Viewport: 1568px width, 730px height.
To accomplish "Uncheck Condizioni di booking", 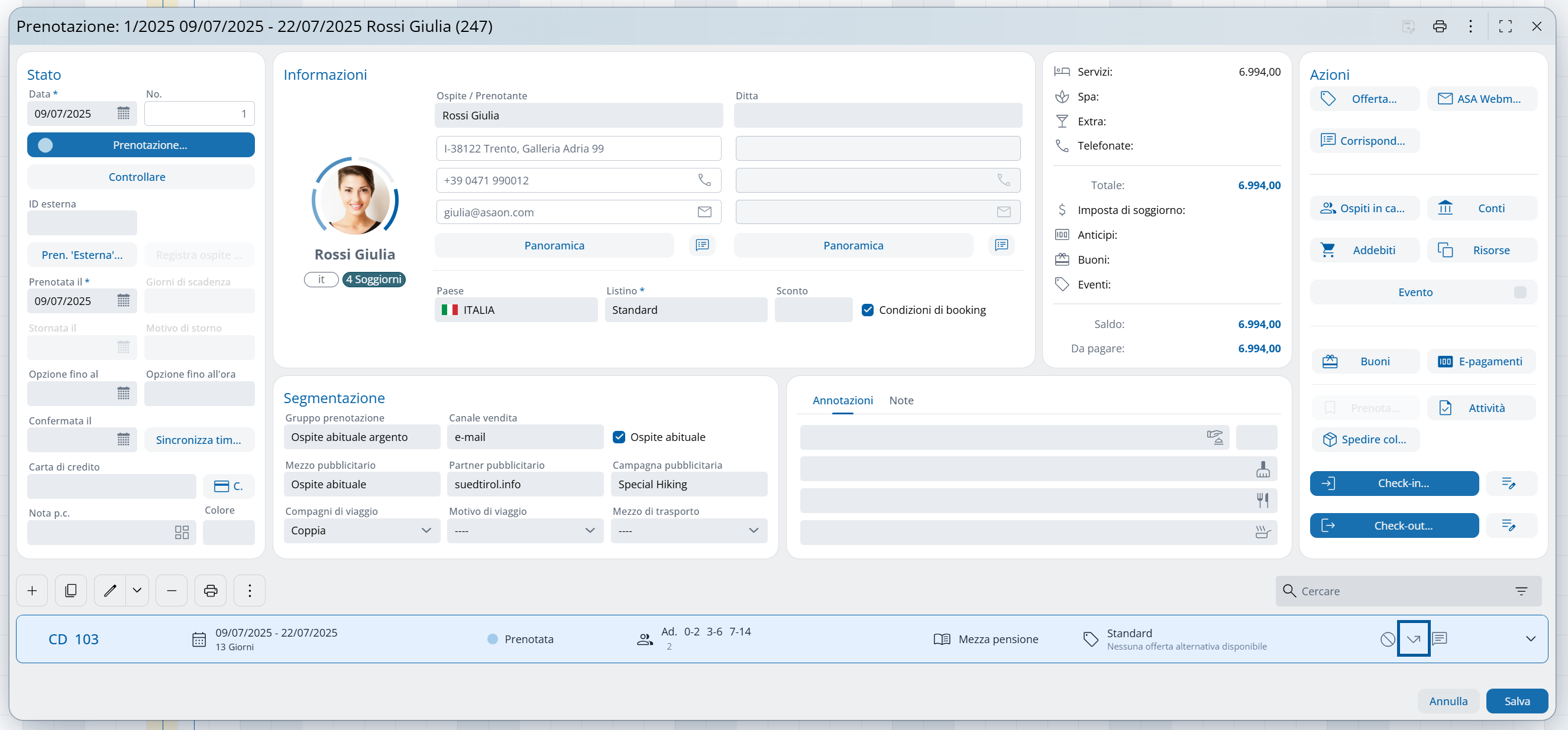I will 867,310.
